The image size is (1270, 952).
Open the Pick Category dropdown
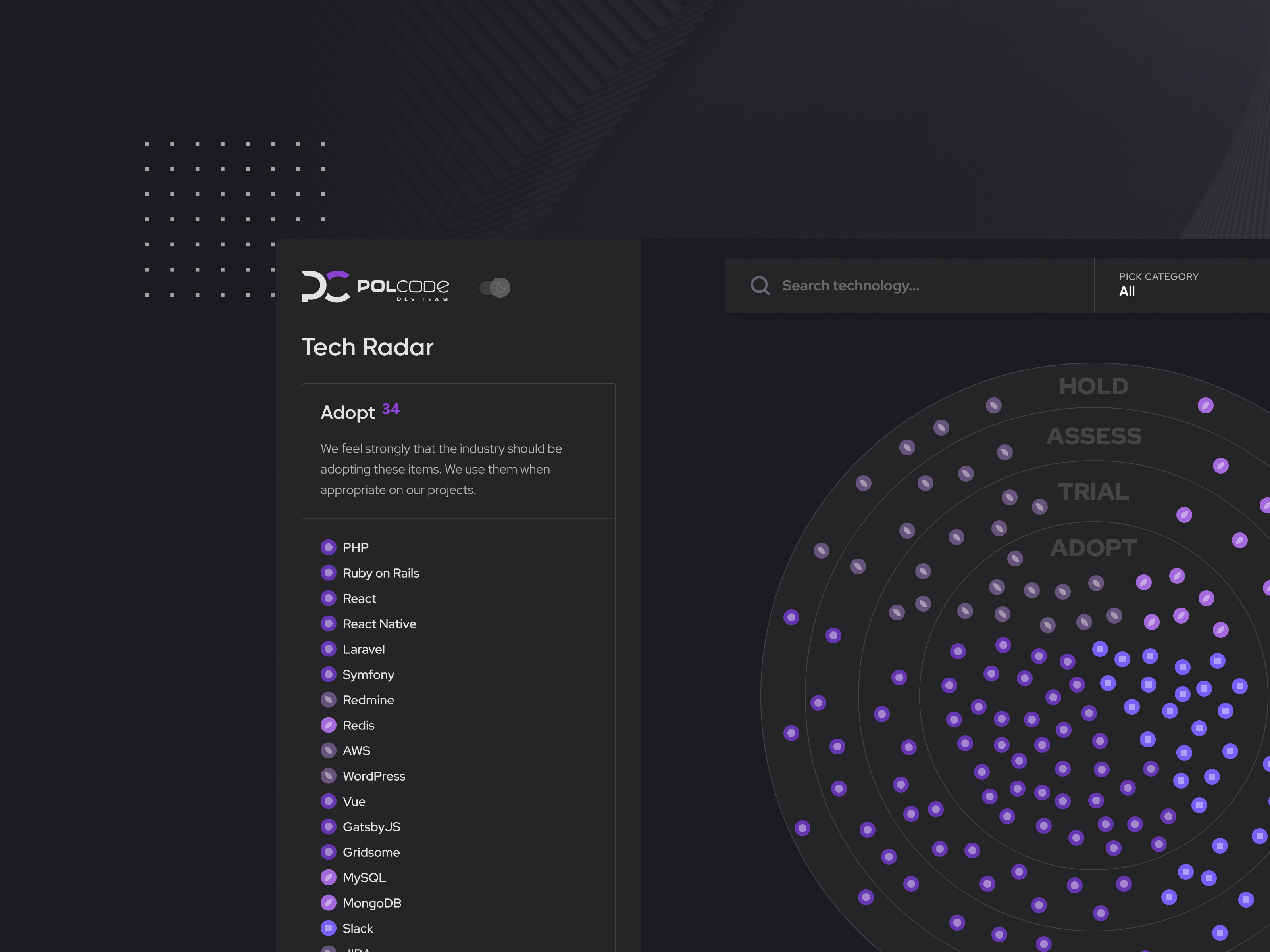tap(1182, 285)
